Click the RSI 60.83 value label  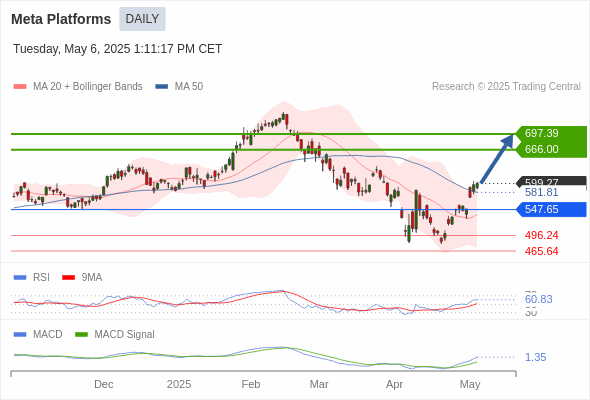(538, 300)
